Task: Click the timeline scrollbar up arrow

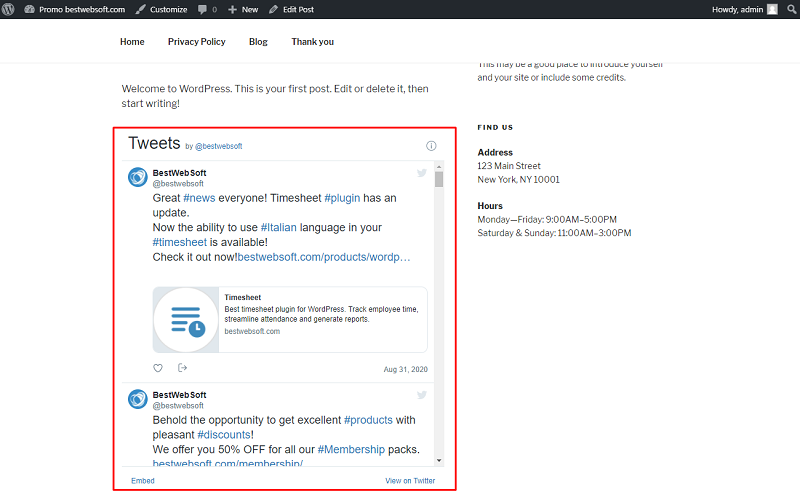Action: click(439, 166)
